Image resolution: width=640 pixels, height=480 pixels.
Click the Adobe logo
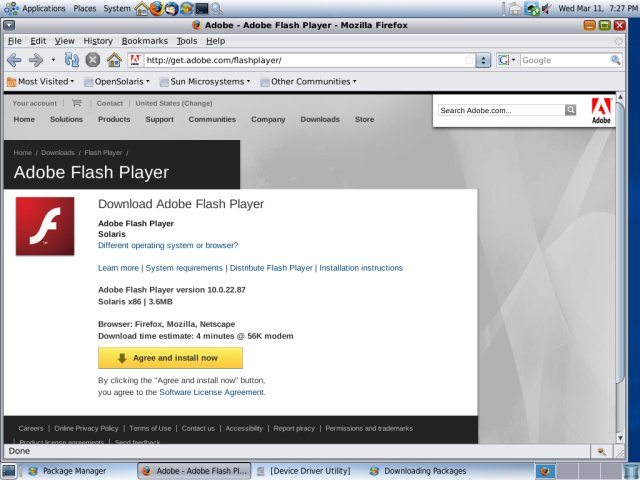pyautogui.click(x=601, y=111)
